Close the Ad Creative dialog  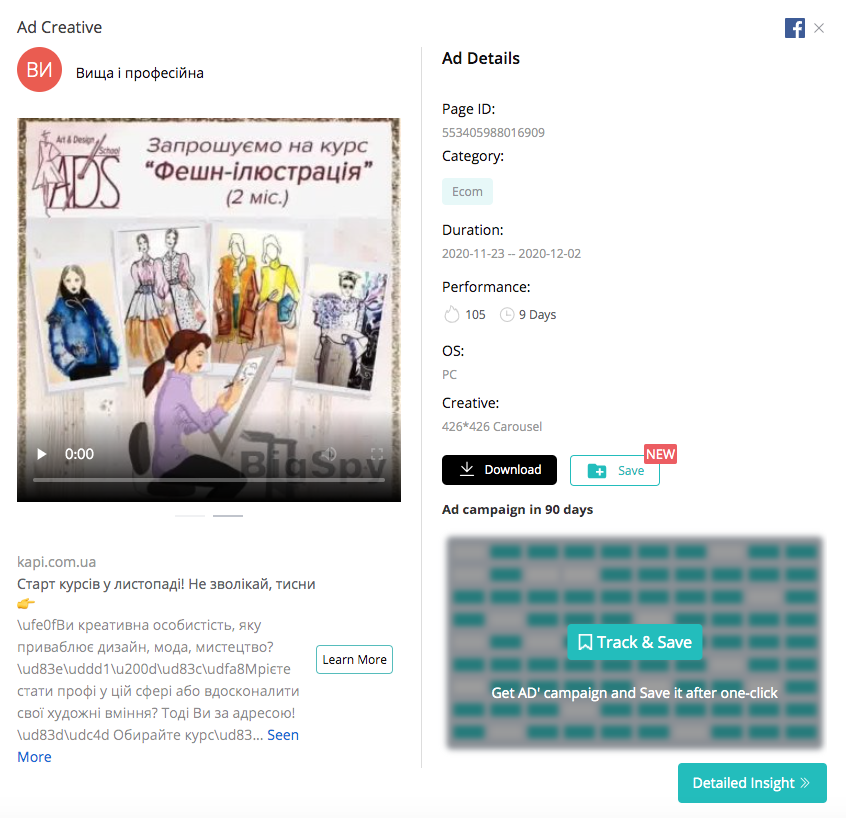[x=818, y=28]
